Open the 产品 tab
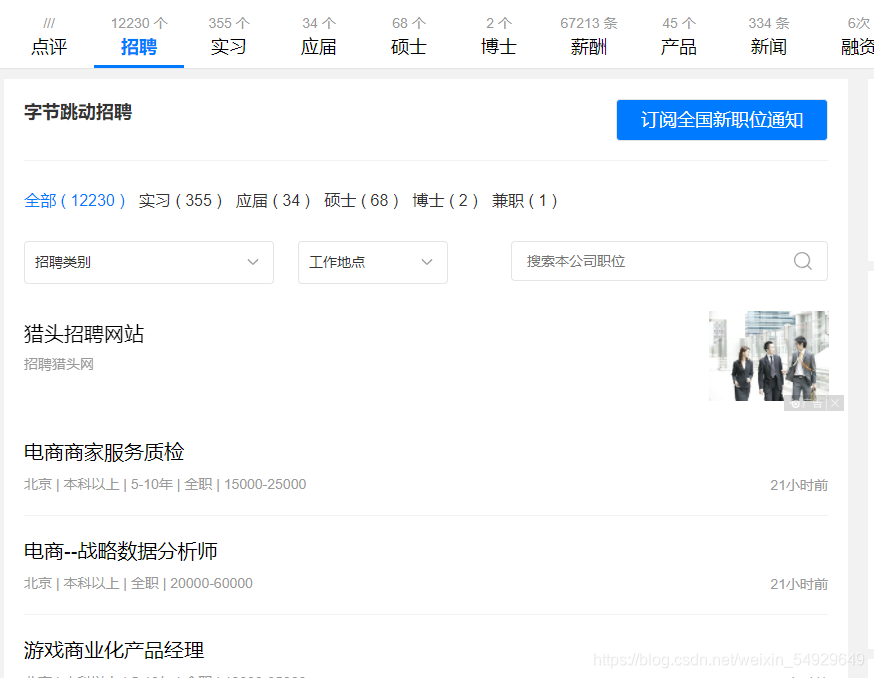874x678 pixels. [678, 37]
